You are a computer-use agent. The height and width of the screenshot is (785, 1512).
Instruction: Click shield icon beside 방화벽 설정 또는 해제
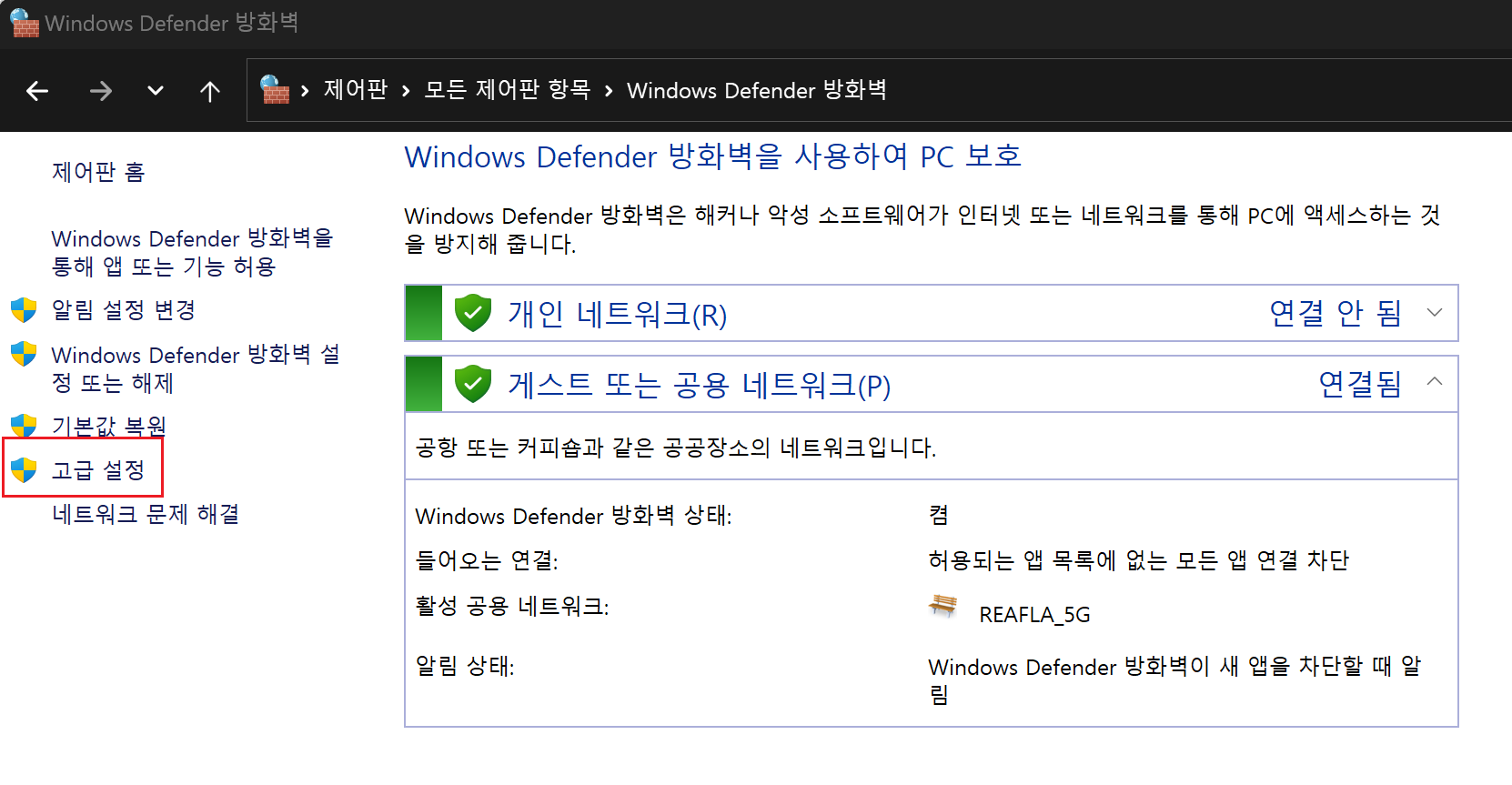coord(24,354)
